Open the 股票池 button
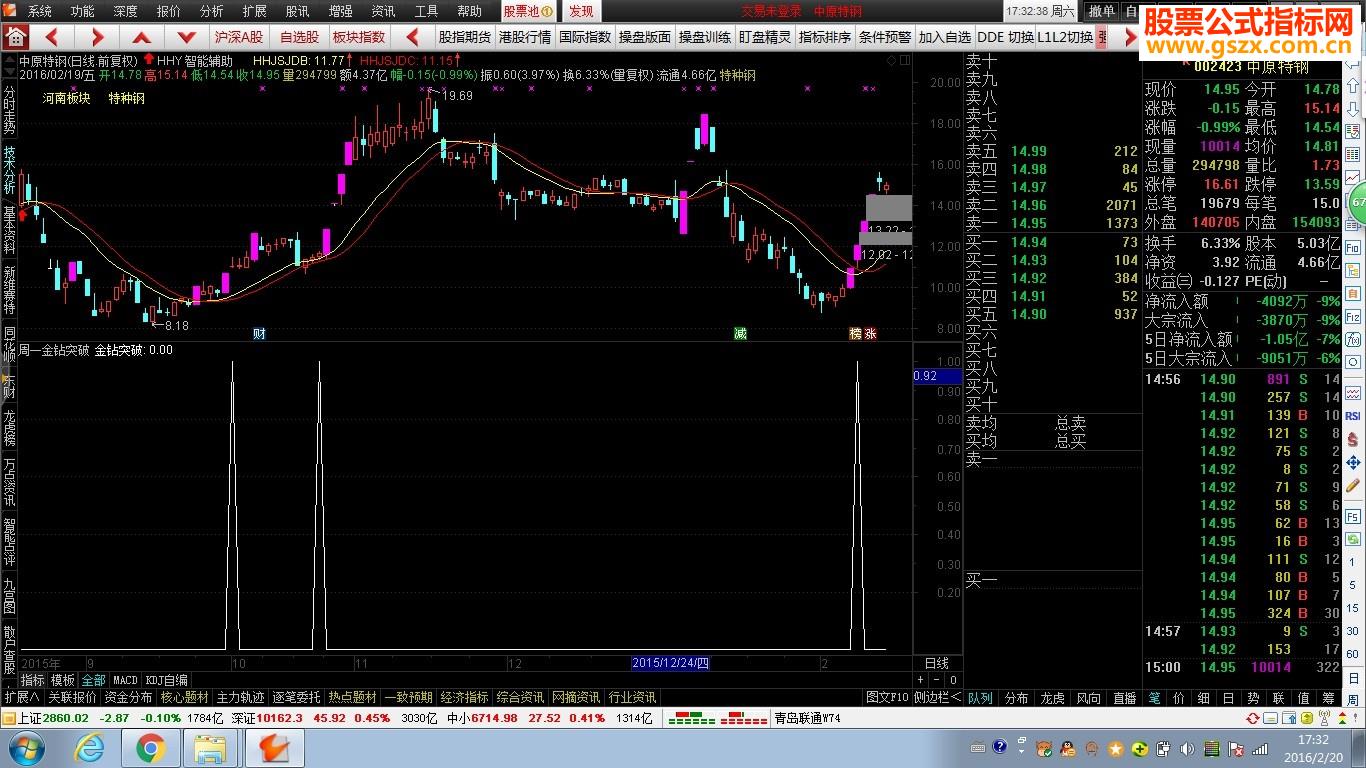 528,11
